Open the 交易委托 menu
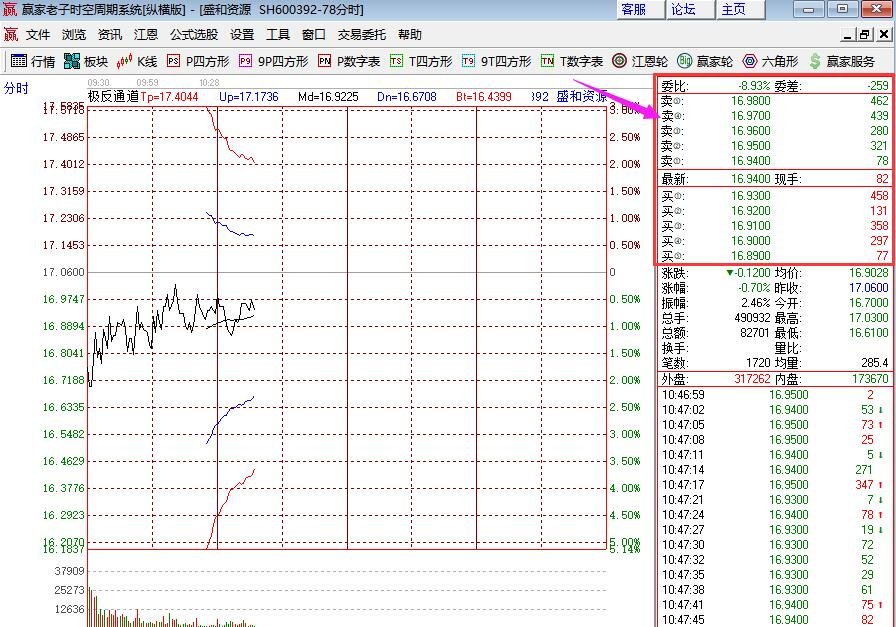The width and height of the screenshot is (896, 627). 361,35
